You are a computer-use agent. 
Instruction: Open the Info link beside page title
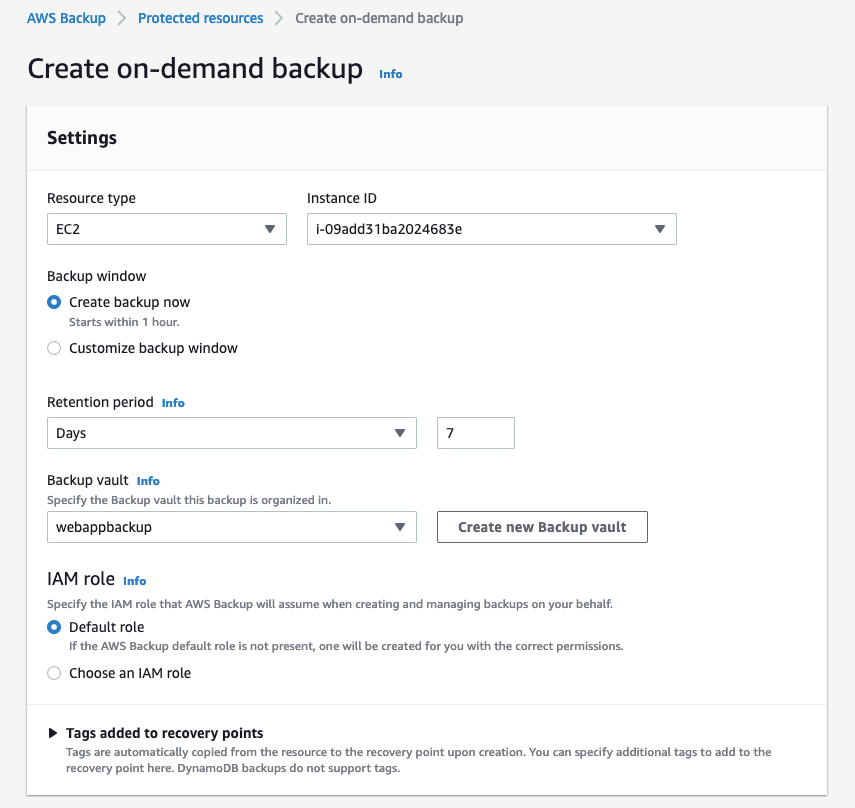tap(390, 73)
